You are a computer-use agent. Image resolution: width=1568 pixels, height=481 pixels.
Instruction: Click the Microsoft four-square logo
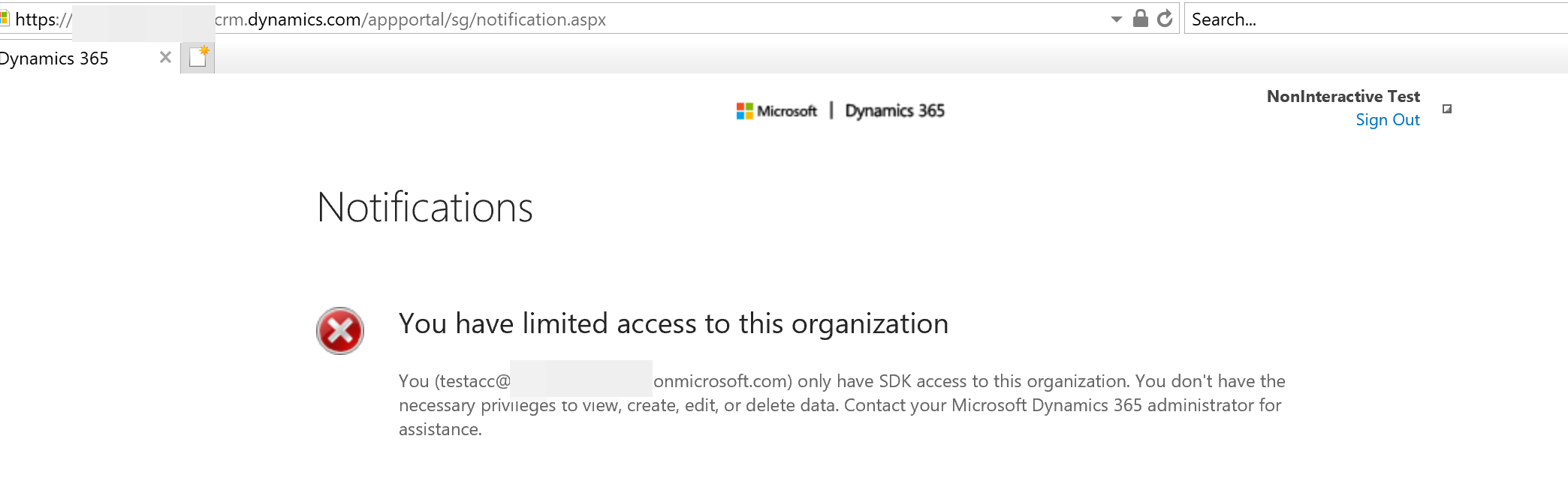pyautogui.click(x=744, y=111)
